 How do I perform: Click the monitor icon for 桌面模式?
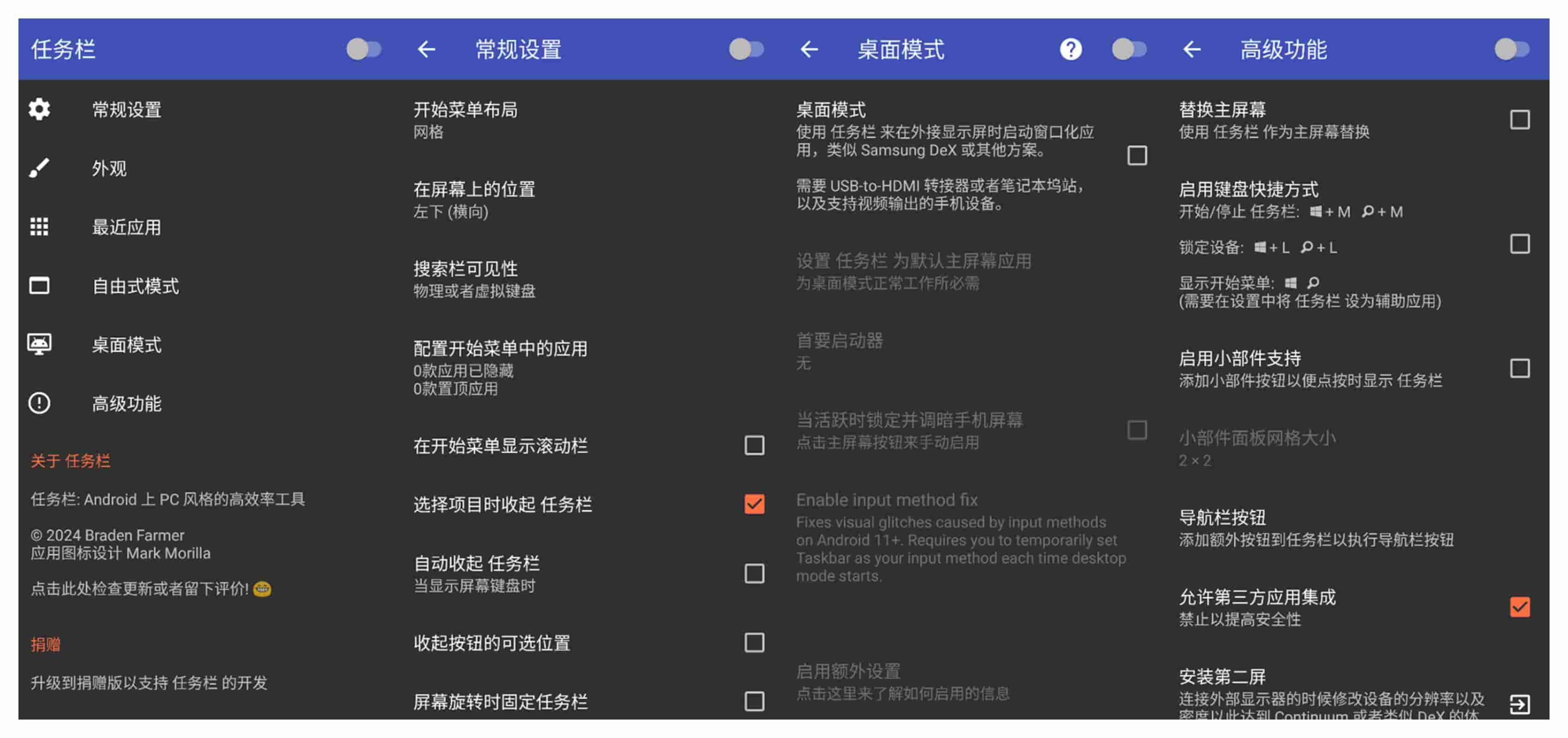coord(40,345)
